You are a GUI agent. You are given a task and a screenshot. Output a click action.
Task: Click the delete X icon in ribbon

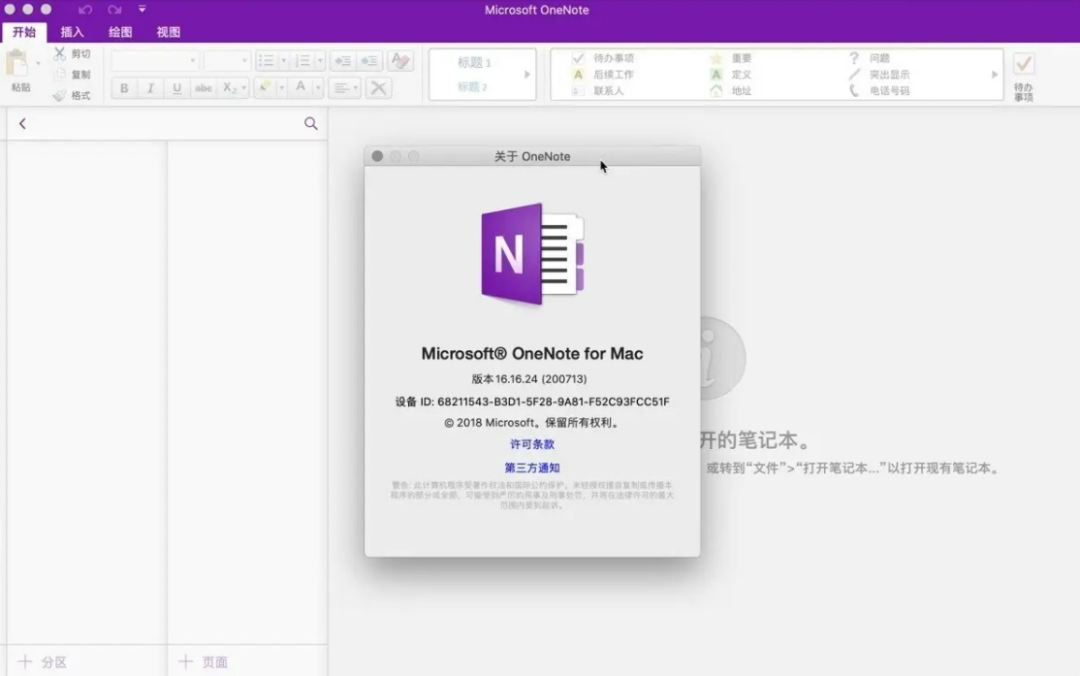click(378, 88)
